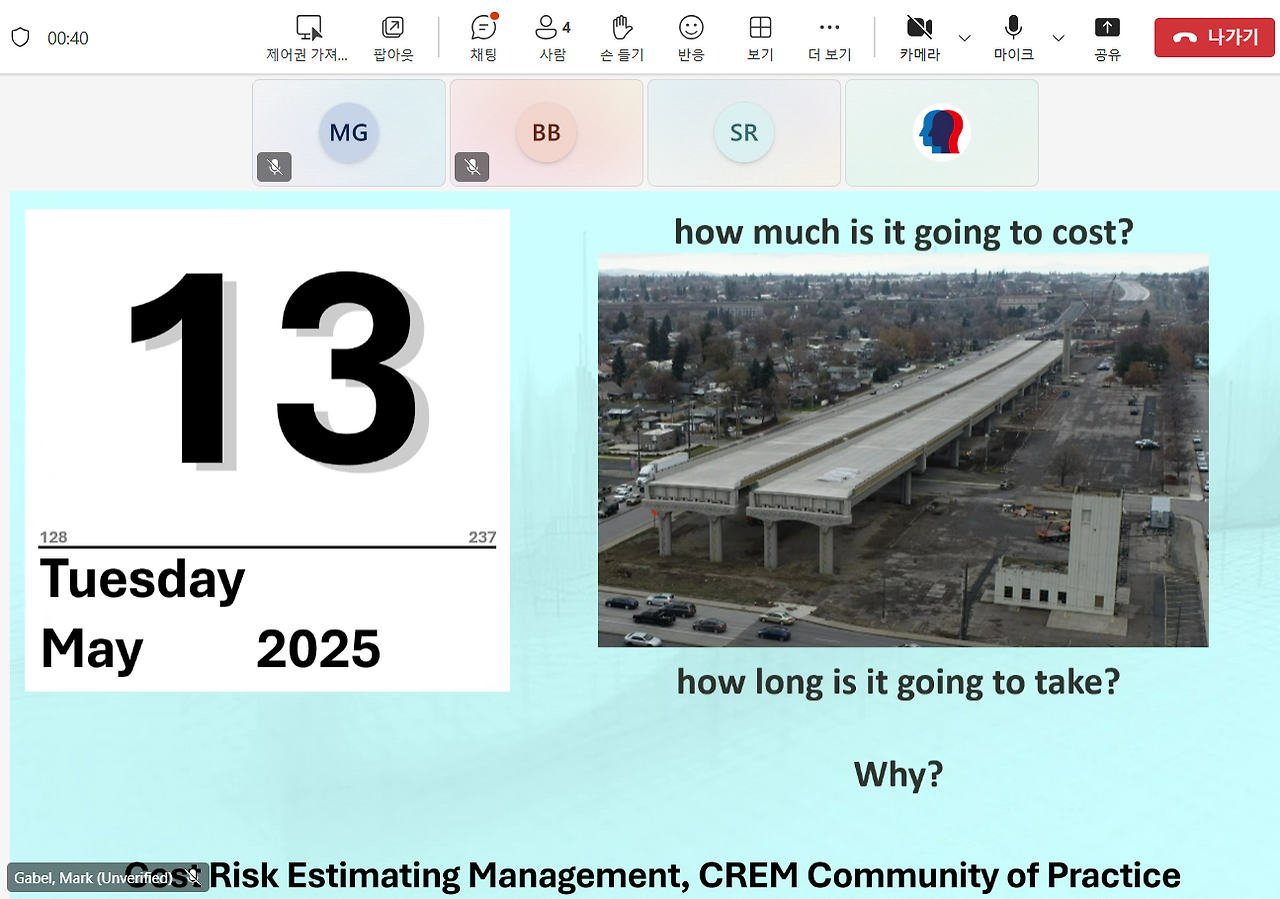Raise your hand with 손 들기

622,38
